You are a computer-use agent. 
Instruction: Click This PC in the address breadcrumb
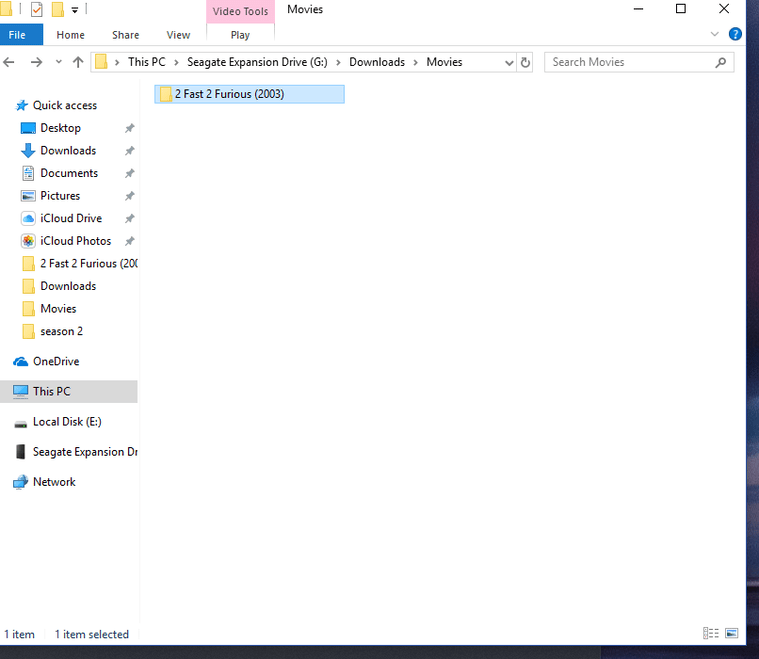point(147,62)
